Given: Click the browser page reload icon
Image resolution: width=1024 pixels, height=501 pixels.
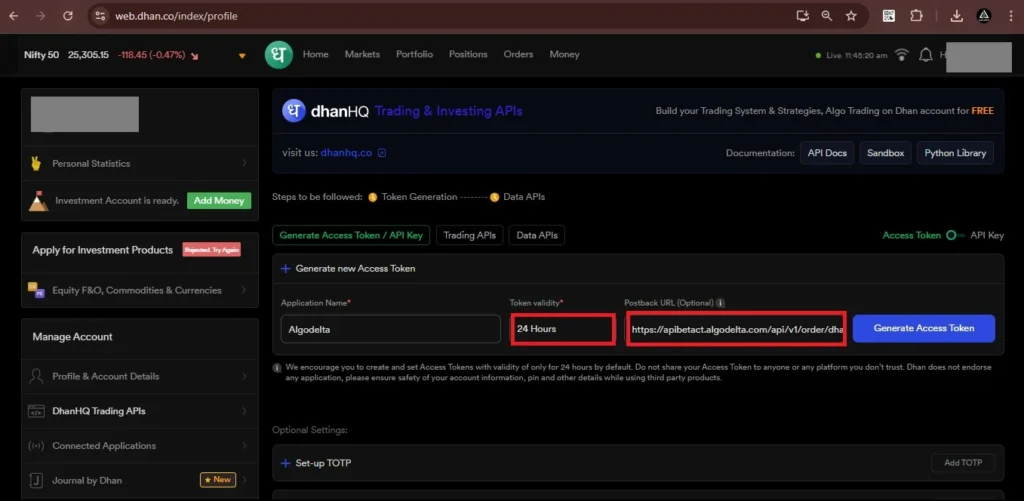Looking at the screenshot, I should pos(68,16).
